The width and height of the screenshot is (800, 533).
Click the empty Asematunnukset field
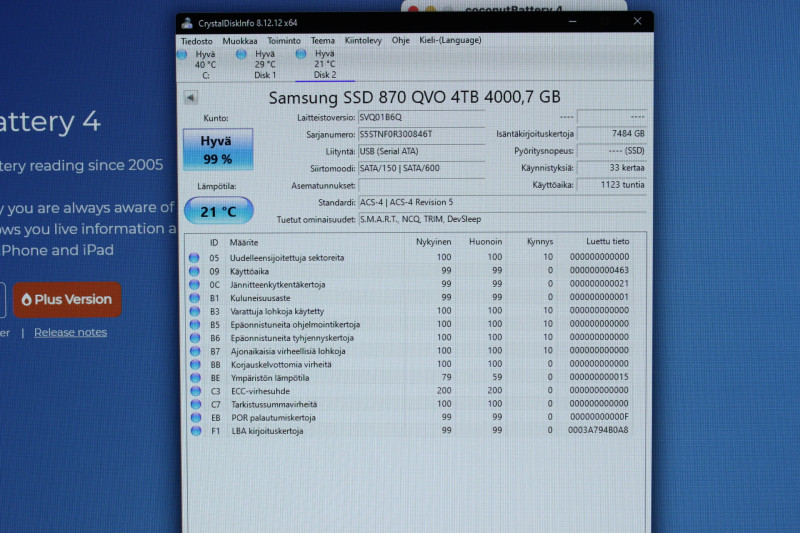click(421, 185)
